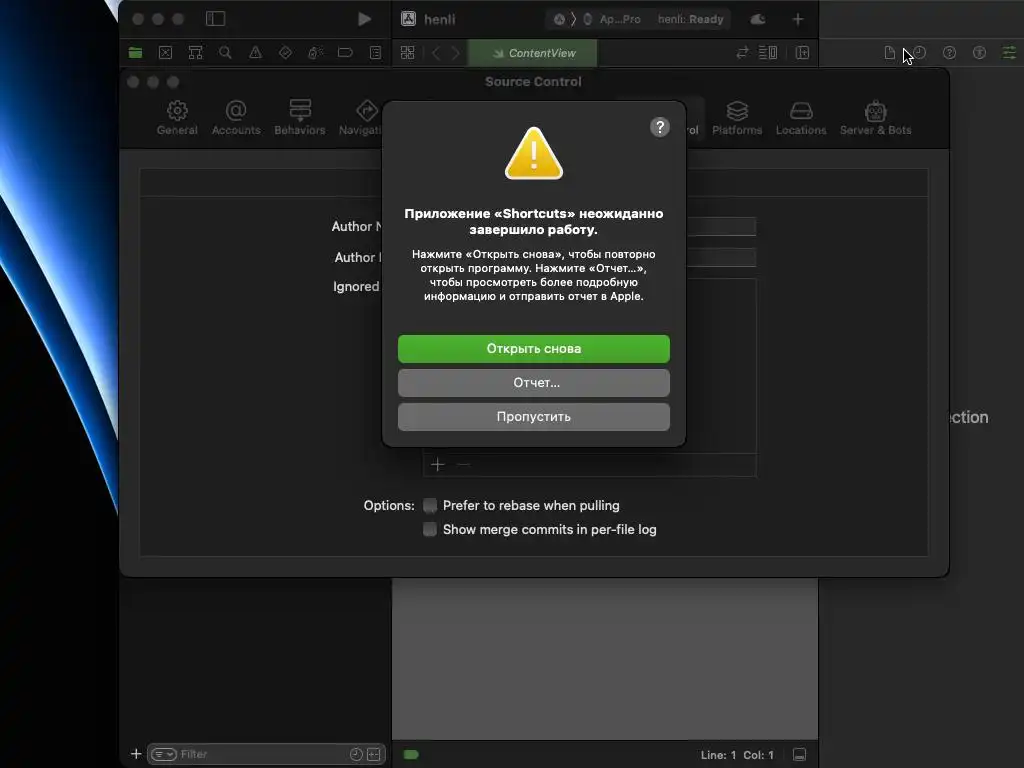Open the scheme and device selector

[x=598, y=19]
